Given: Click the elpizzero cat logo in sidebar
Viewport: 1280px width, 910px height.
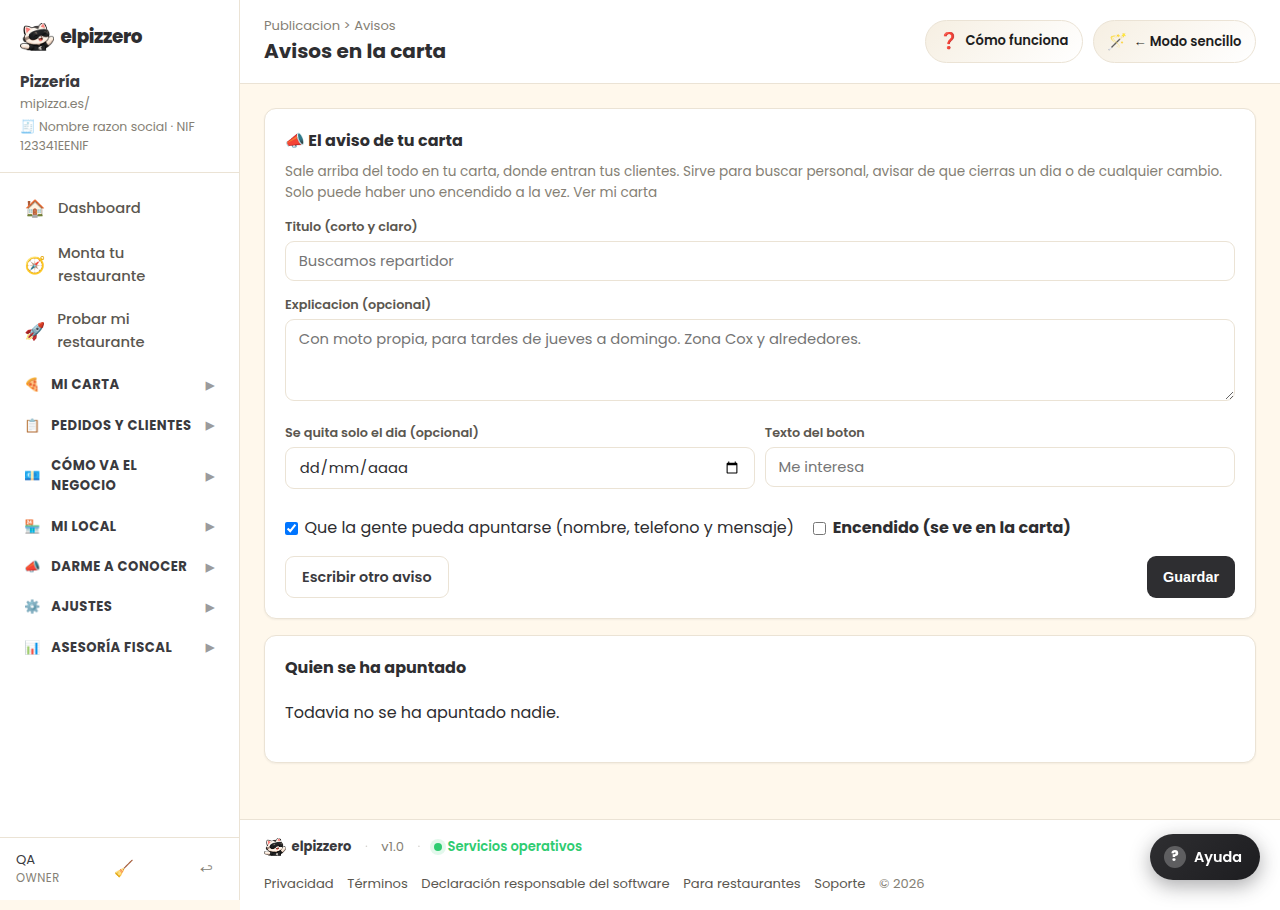Looking at the screenshot, I should [37, 37].
